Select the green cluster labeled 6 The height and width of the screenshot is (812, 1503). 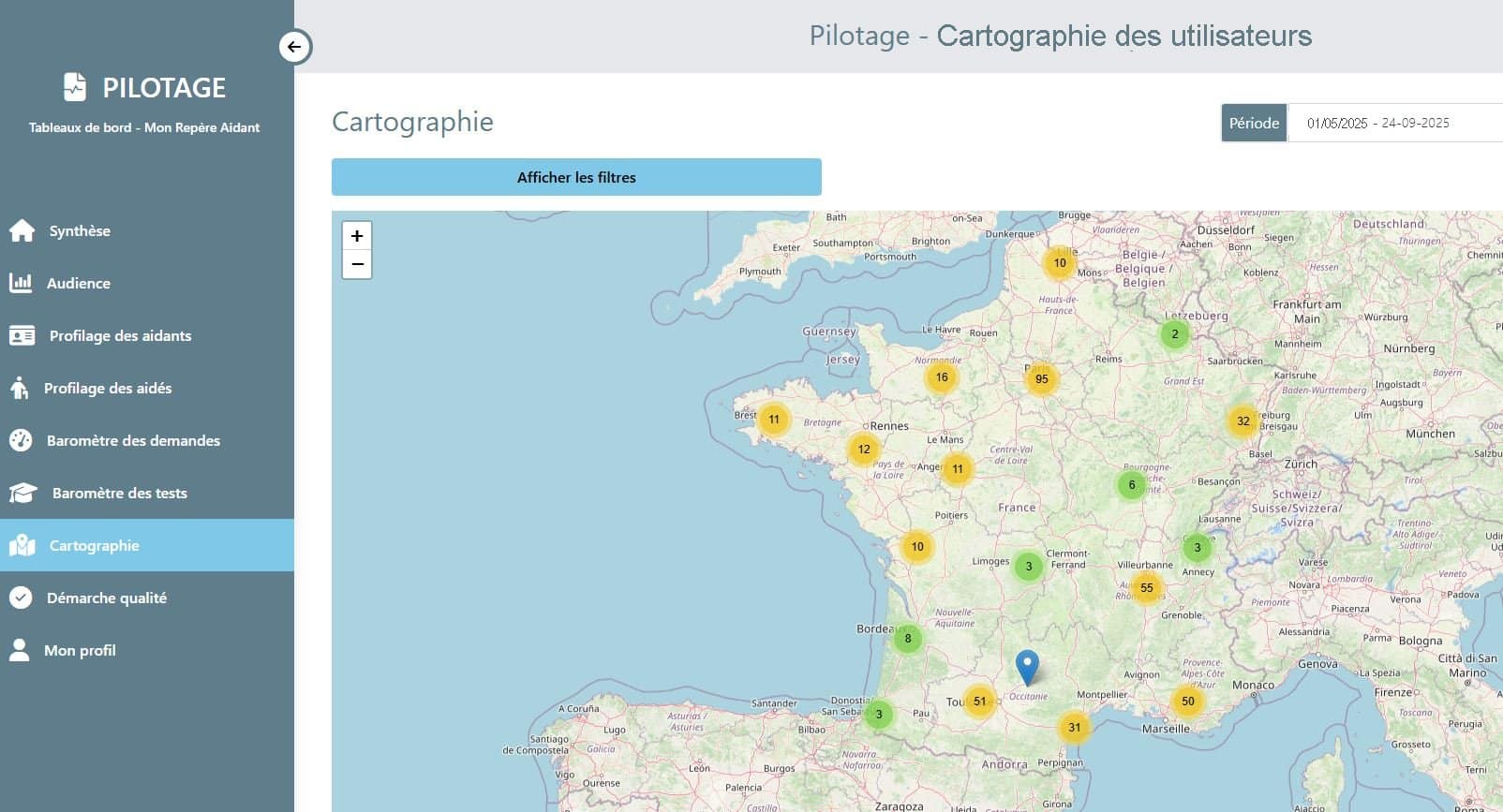point(1132,485)
